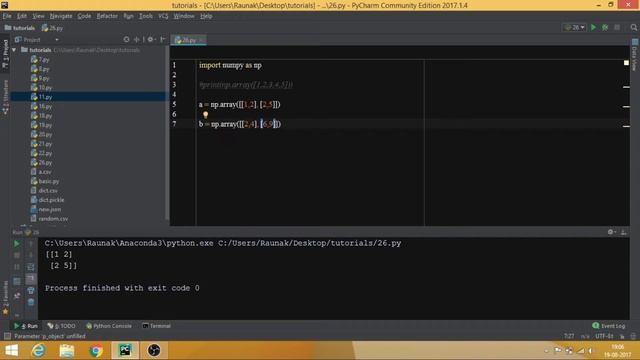
Task: Open Data View side tab
Action: click(634, 54)
